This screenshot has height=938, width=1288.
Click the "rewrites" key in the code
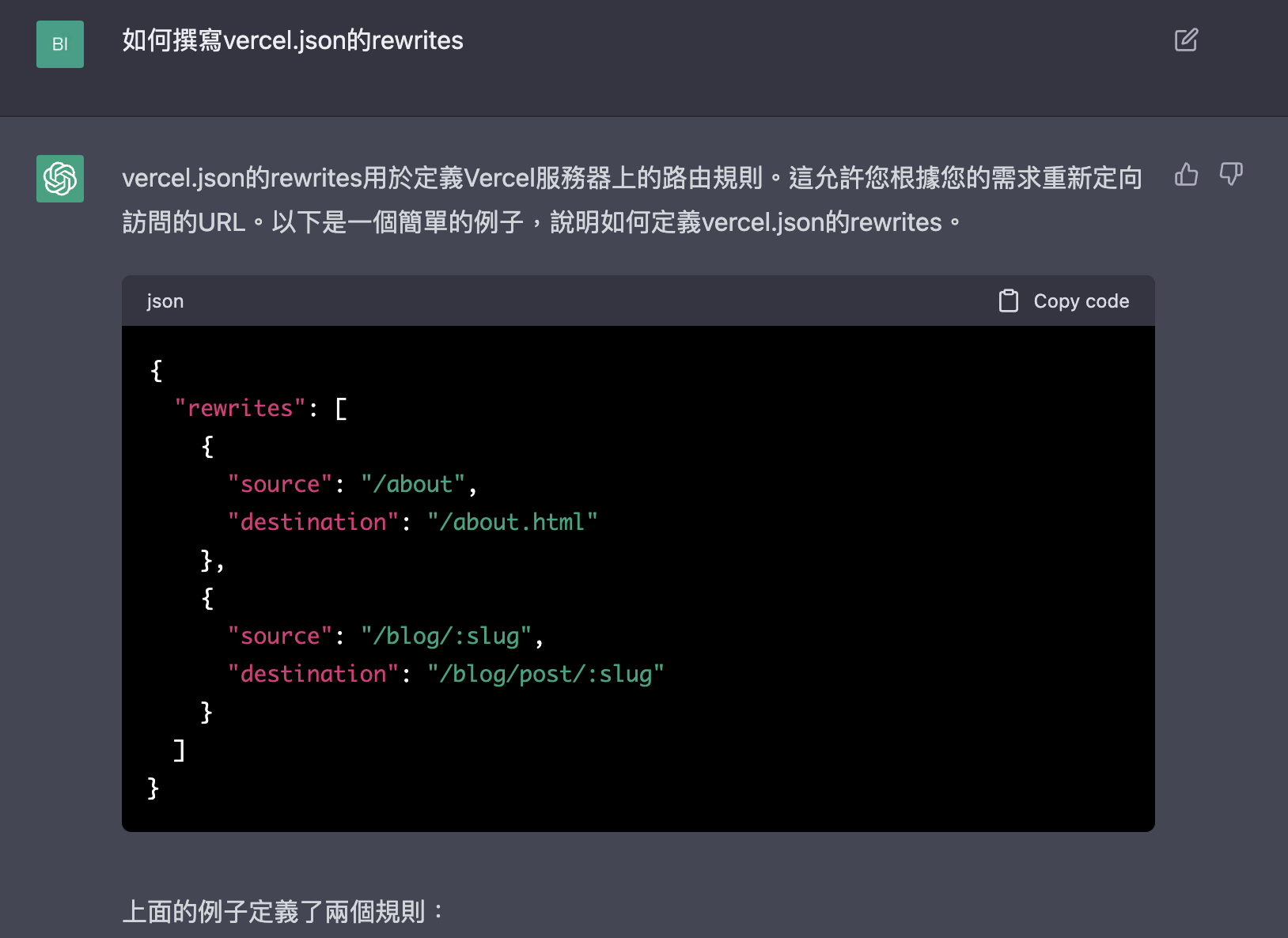[240, 408]
